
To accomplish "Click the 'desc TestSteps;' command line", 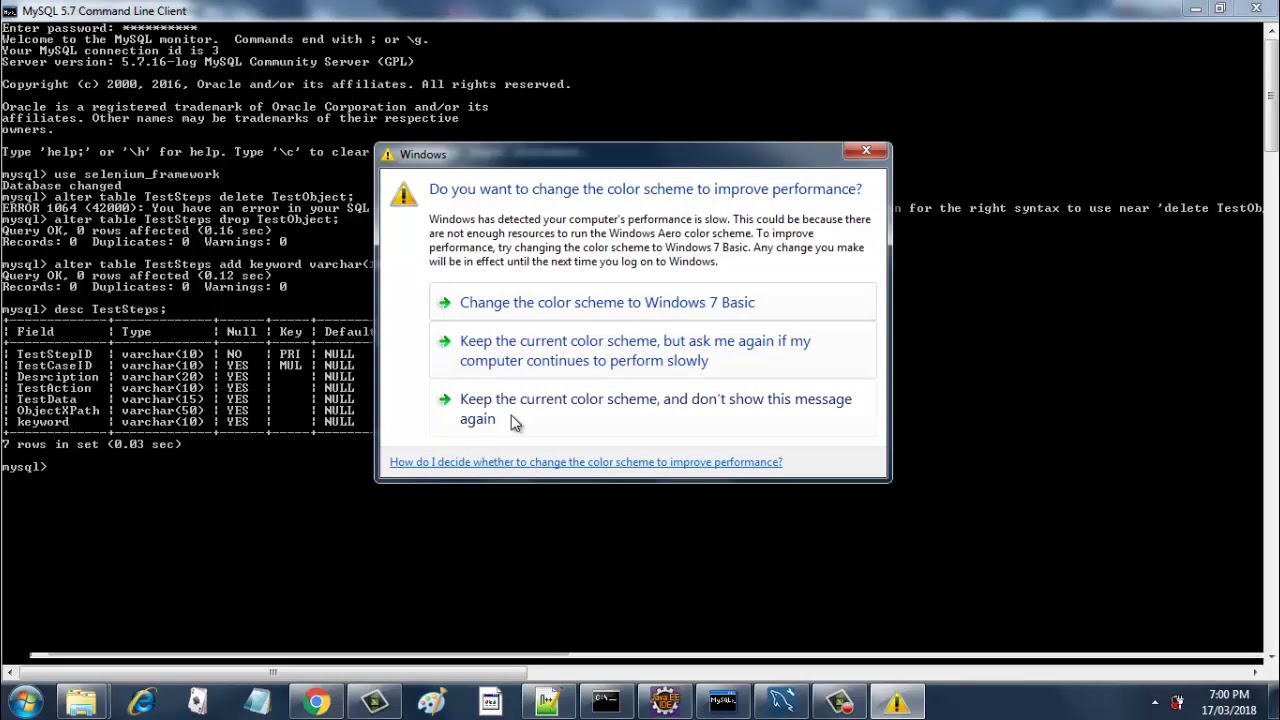I will click(x=84, y=309).
